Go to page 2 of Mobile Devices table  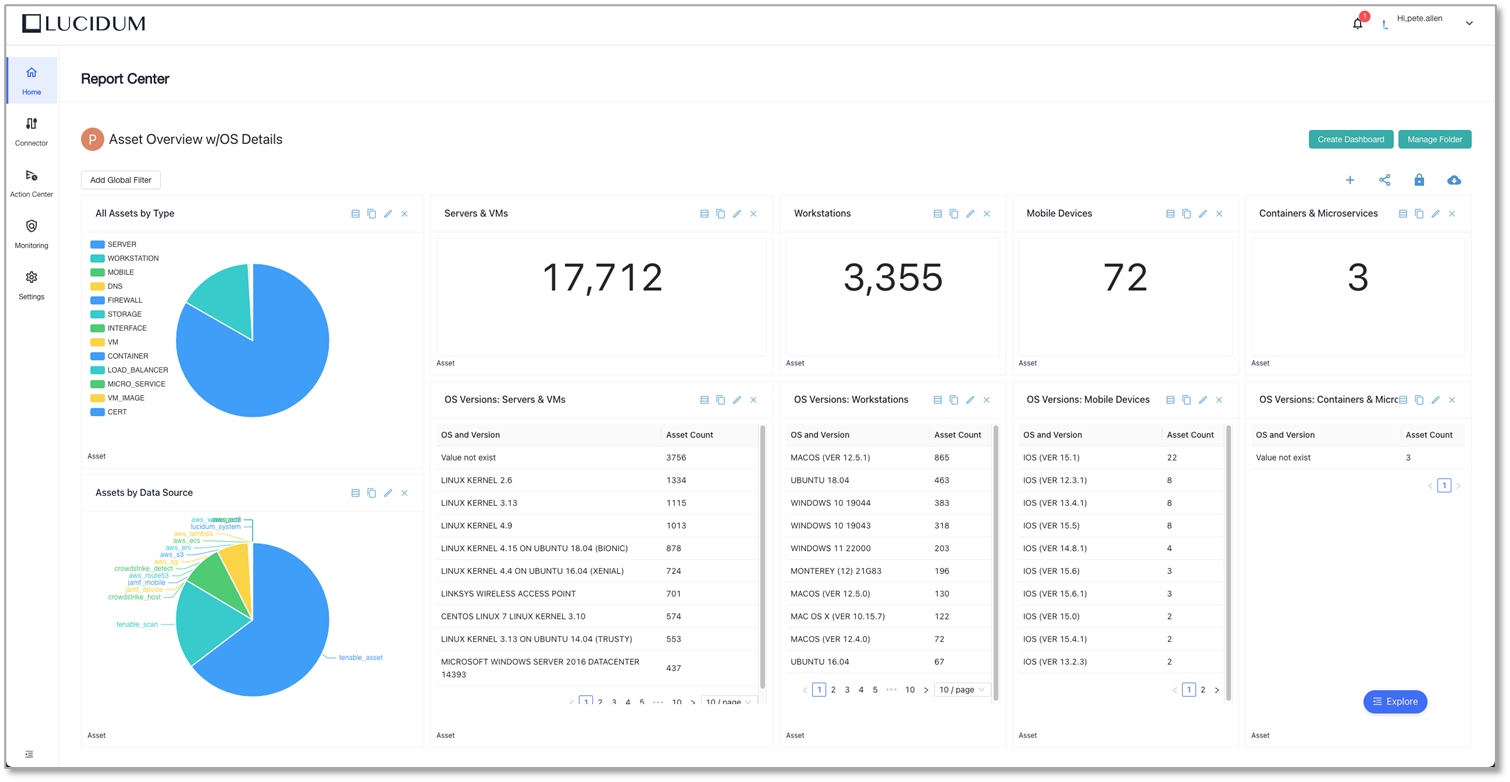pos(1203,690)
